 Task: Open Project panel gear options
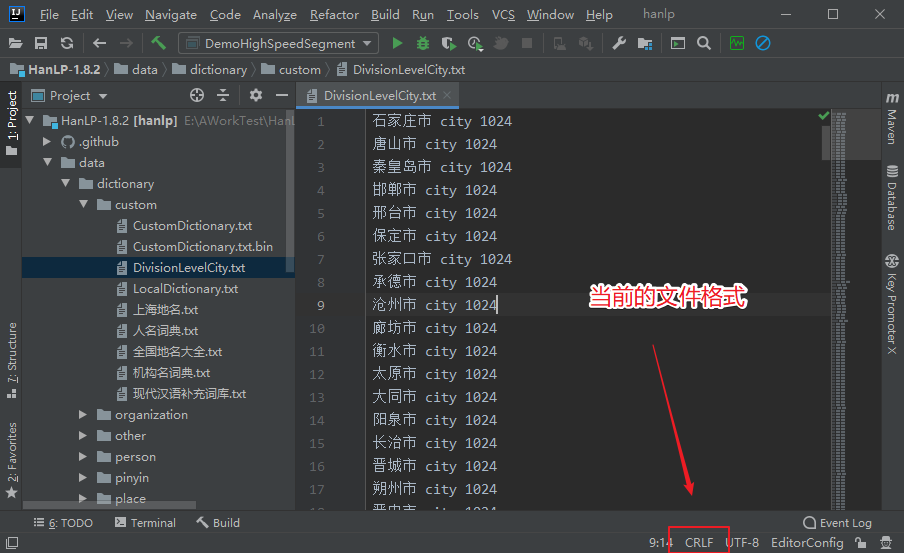click(x=256, y=95)
